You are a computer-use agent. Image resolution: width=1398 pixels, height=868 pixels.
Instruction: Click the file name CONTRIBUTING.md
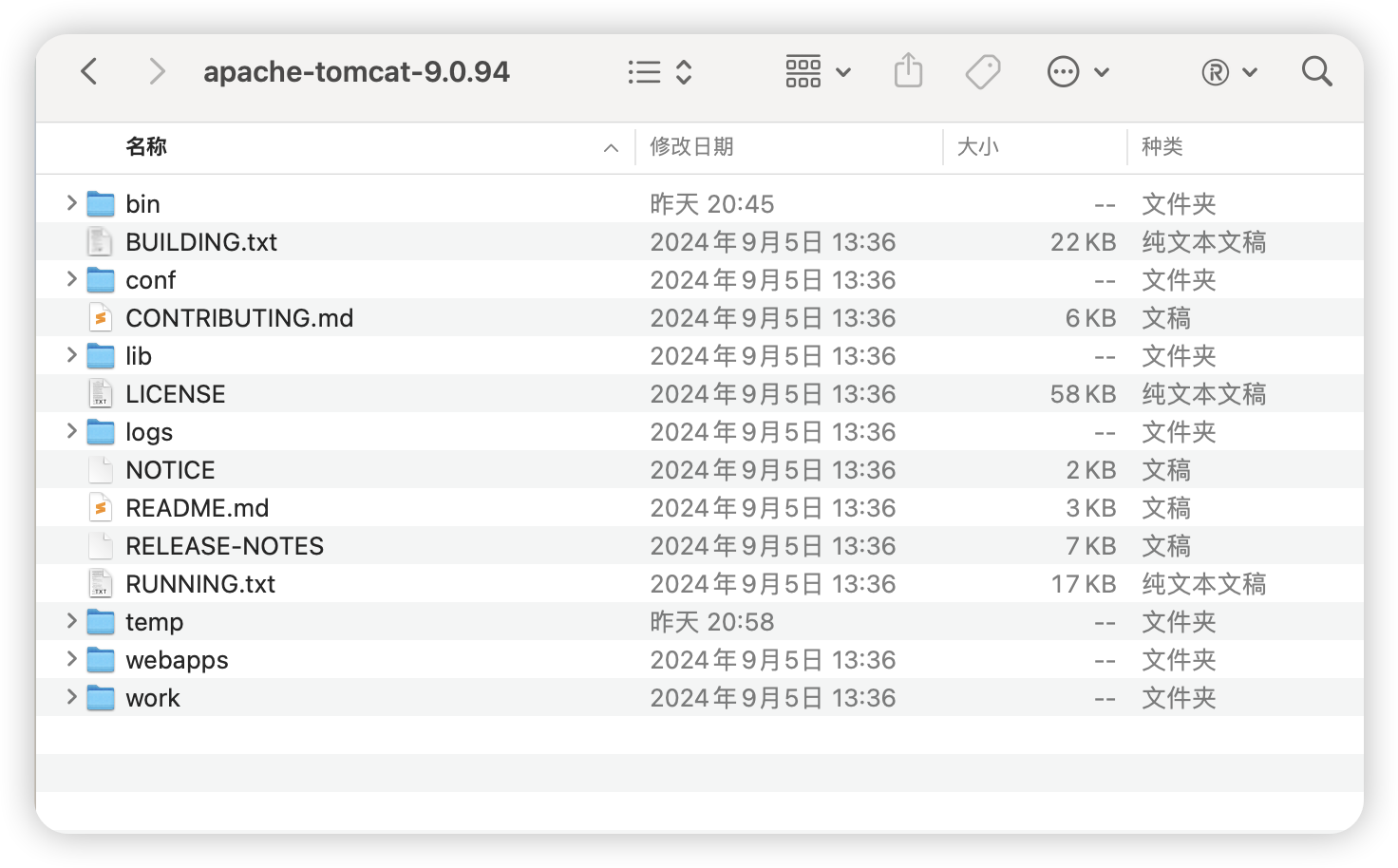point(239,318)
